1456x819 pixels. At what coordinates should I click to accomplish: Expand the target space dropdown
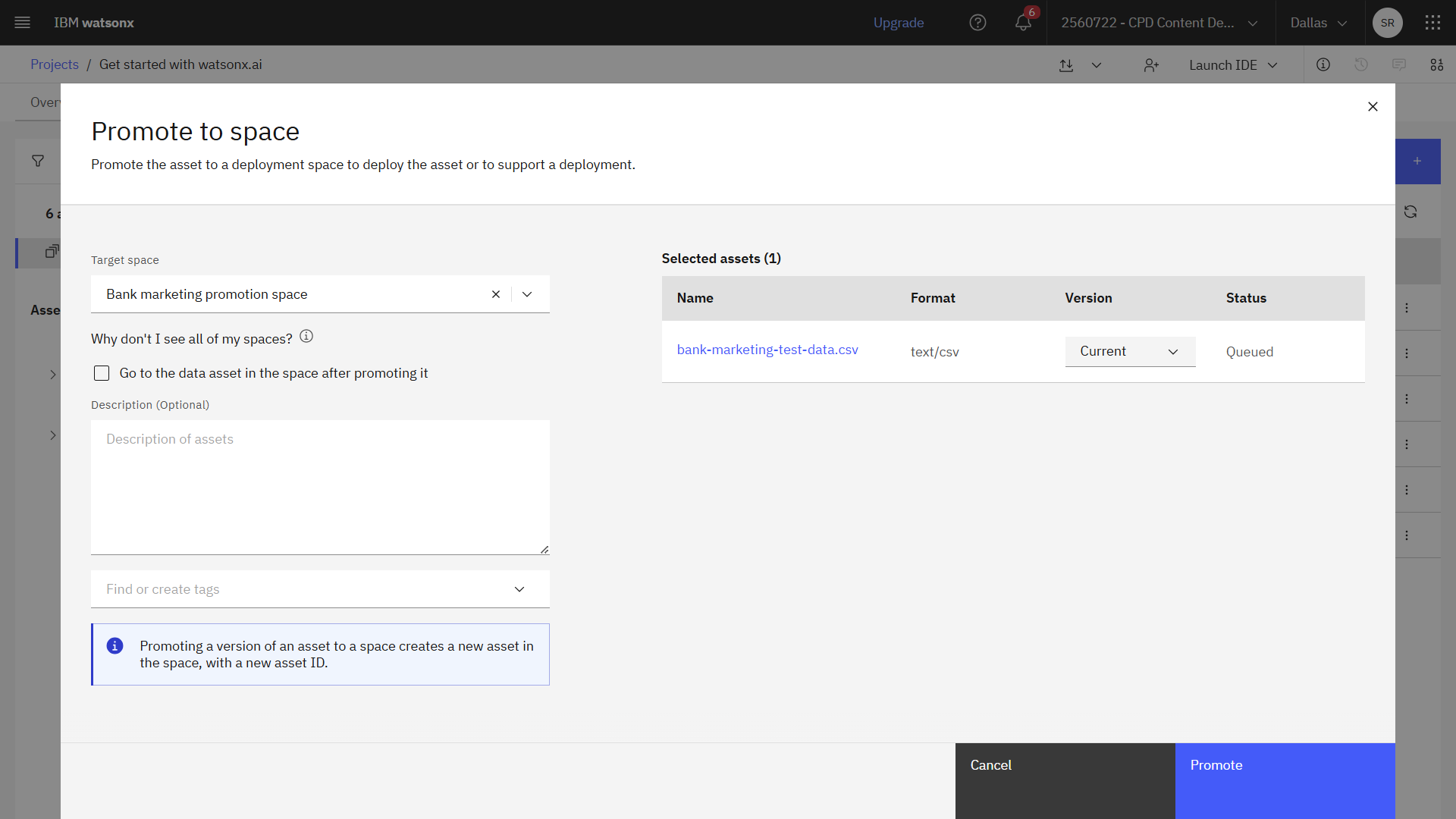(x=527, y=294)
